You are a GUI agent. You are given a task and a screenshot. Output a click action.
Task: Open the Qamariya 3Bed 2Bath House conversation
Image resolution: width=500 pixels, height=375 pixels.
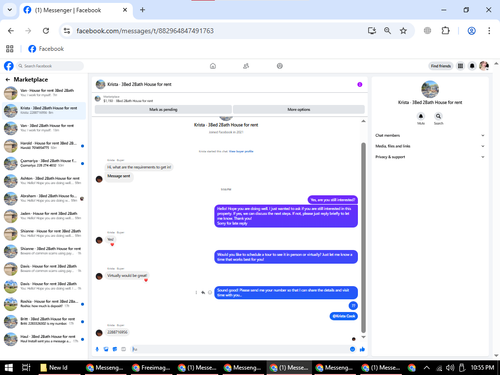[x=44, y=163]
